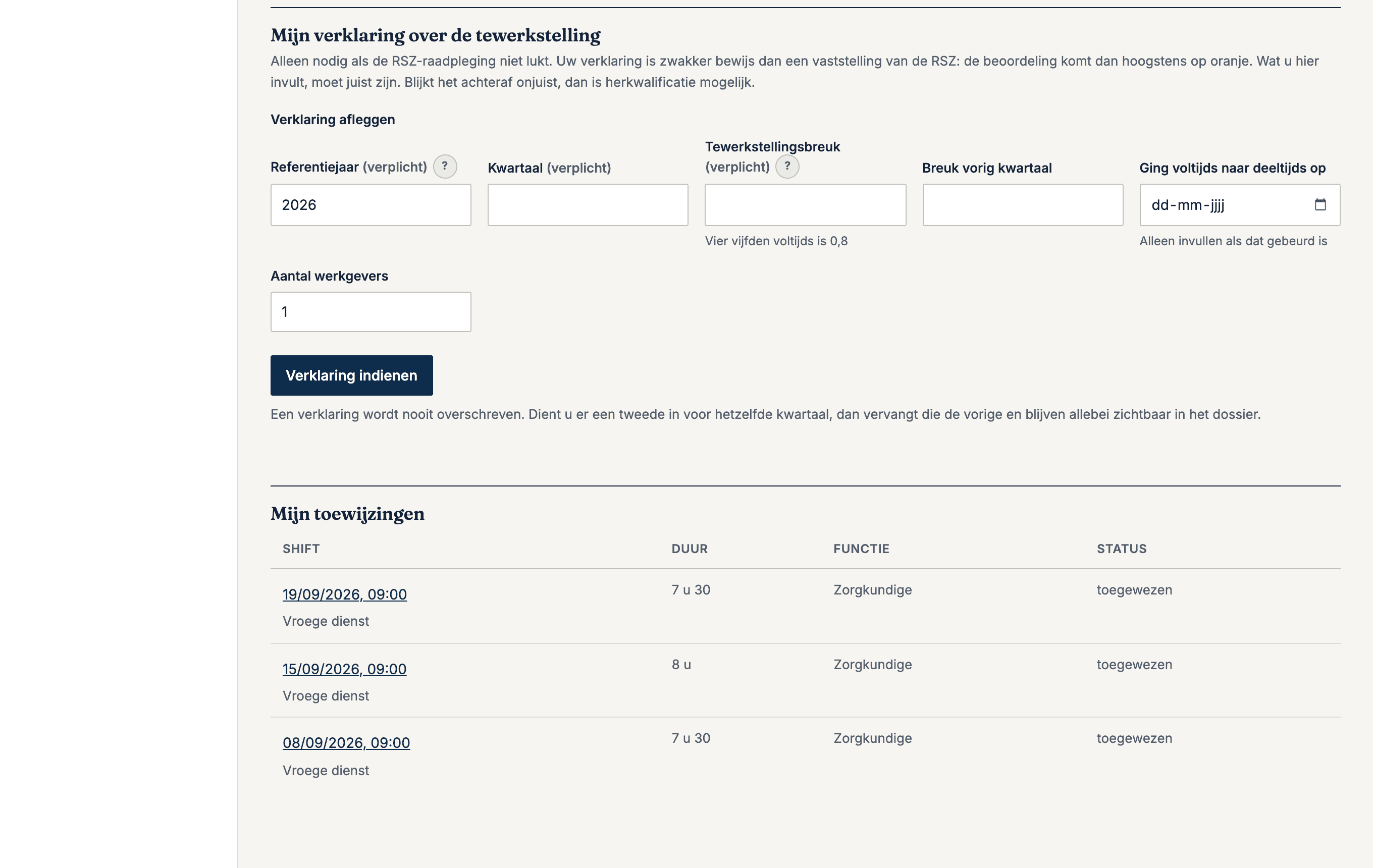Submit with Verklaring indienen button
Viewport: 1373px width, 868px height.
tap(352, 375)
